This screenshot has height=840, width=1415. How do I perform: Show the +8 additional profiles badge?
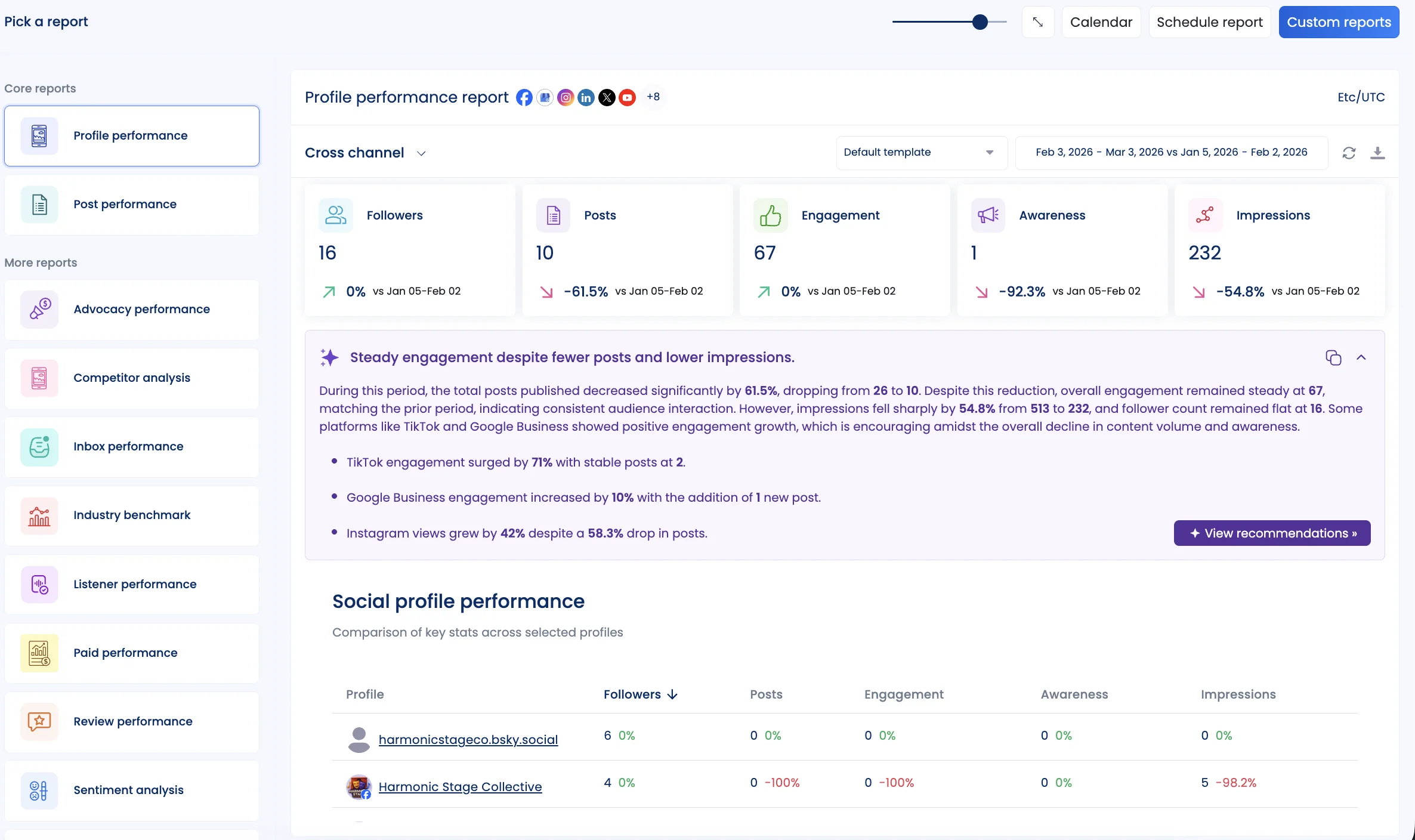point(653,97)
